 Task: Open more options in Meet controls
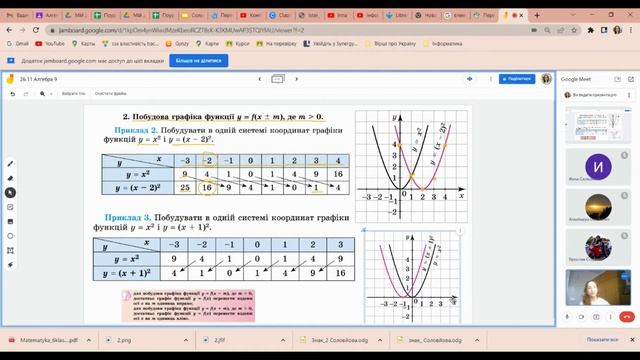point(611,317)
